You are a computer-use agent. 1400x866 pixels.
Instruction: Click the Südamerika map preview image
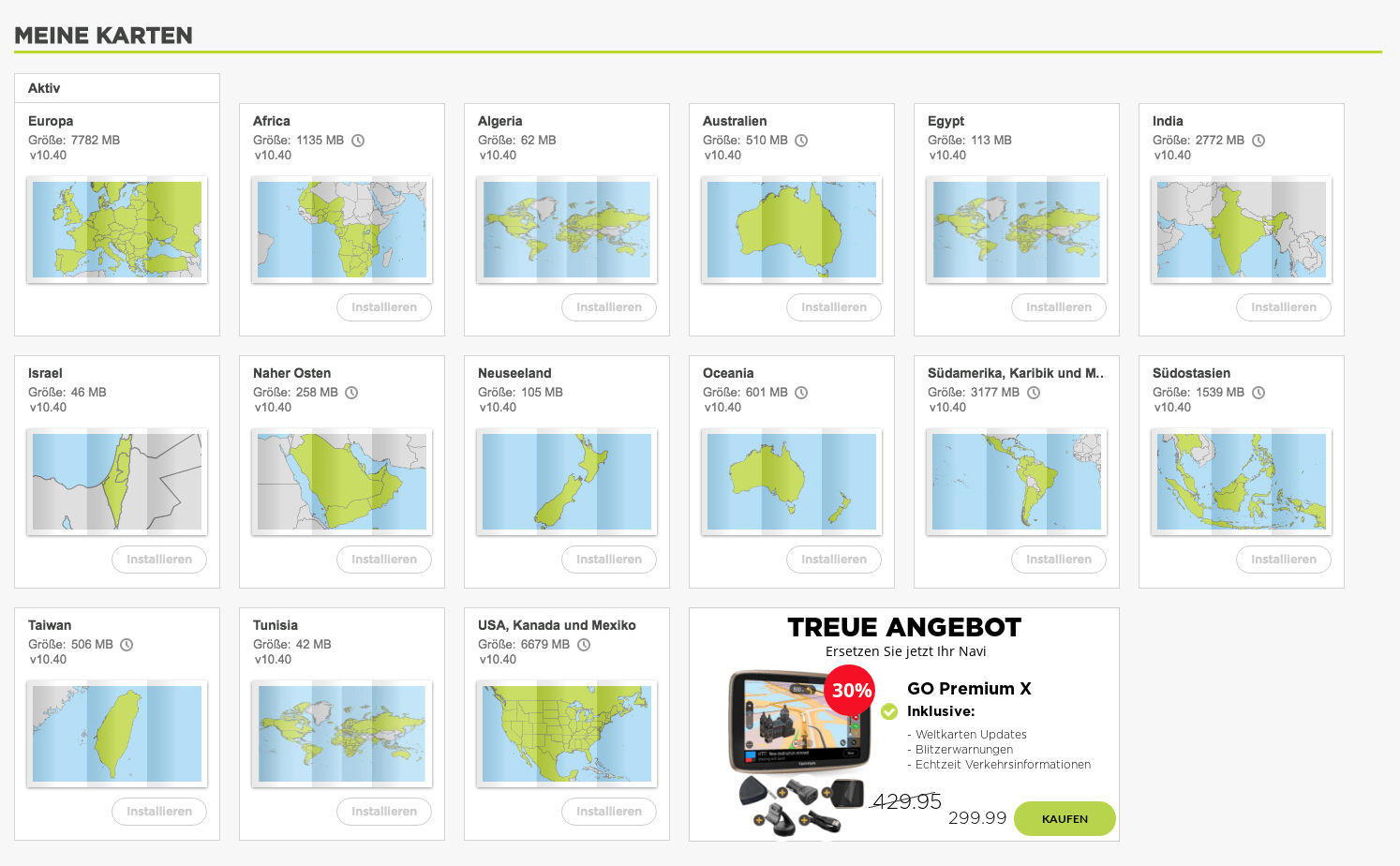(x=1017, y=482)
